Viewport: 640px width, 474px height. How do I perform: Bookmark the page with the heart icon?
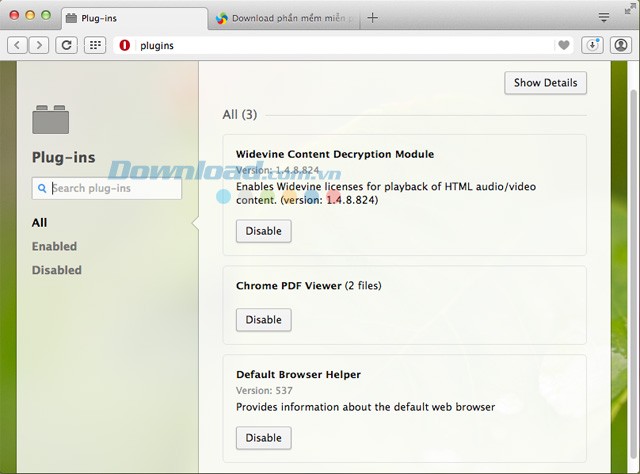coord(564,45)
